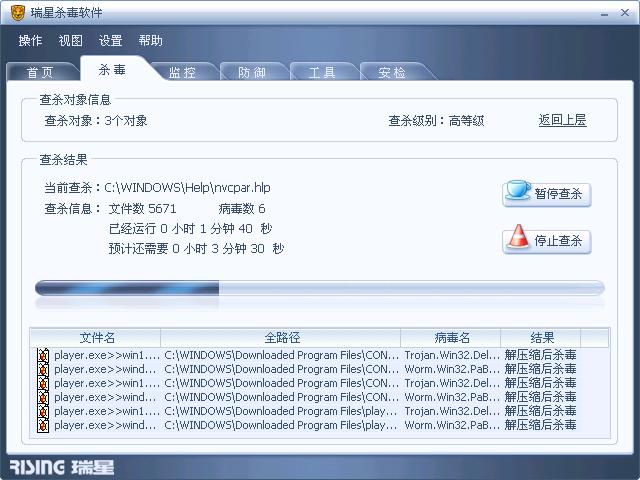Switch to the 工具 tab
This screenshot has height=480, width=640.
pos(322,72)
